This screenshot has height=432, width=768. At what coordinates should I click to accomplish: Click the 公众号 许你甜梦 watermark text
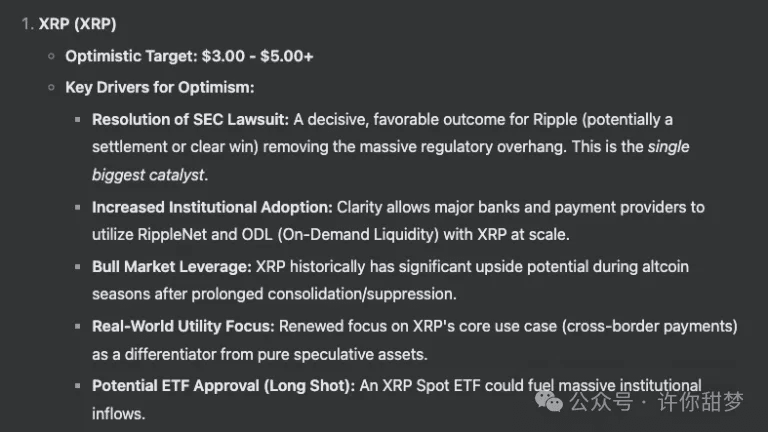(656, 402)
